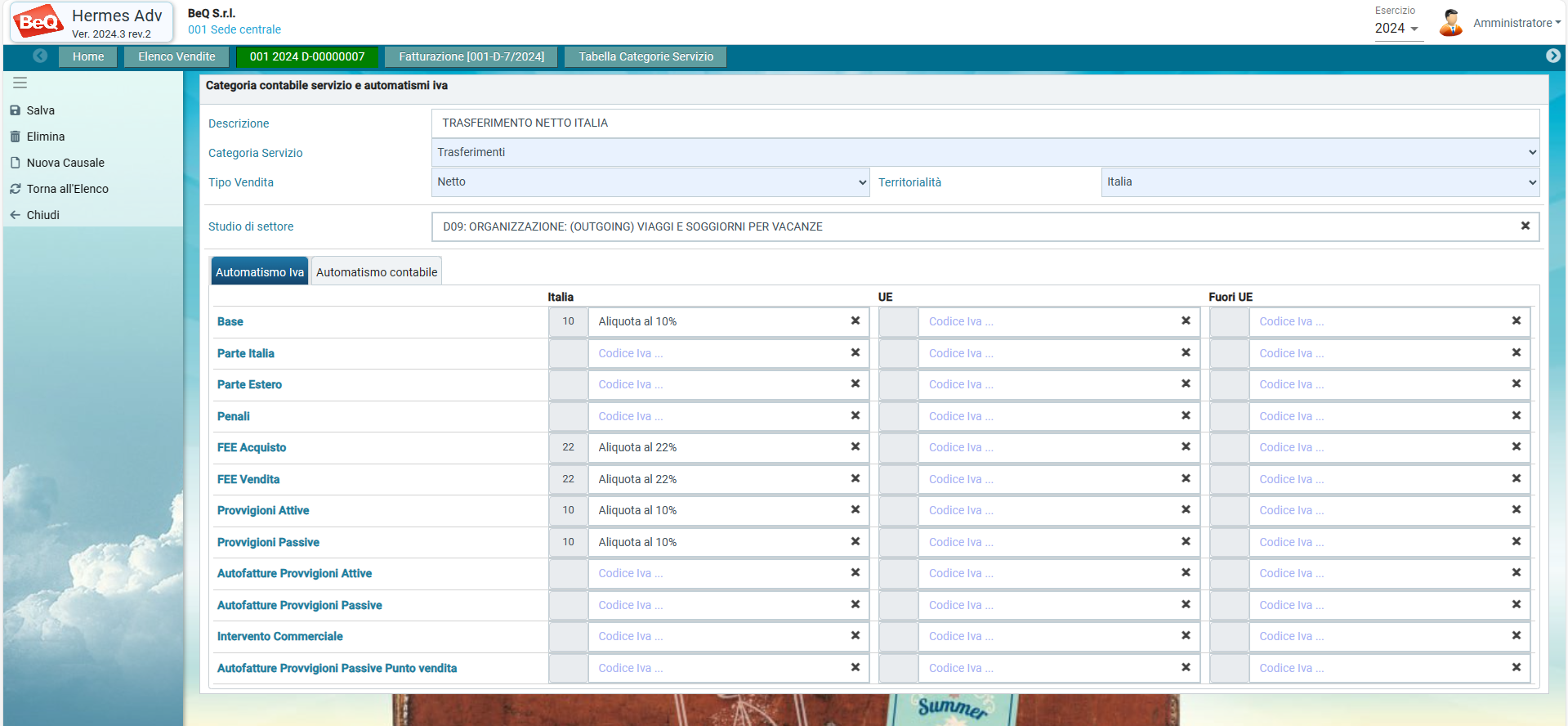Click the hamburger menu icon in sidebar
Image resolution: width=1568 pixels, height=726 pixels.
coord(20,83)
